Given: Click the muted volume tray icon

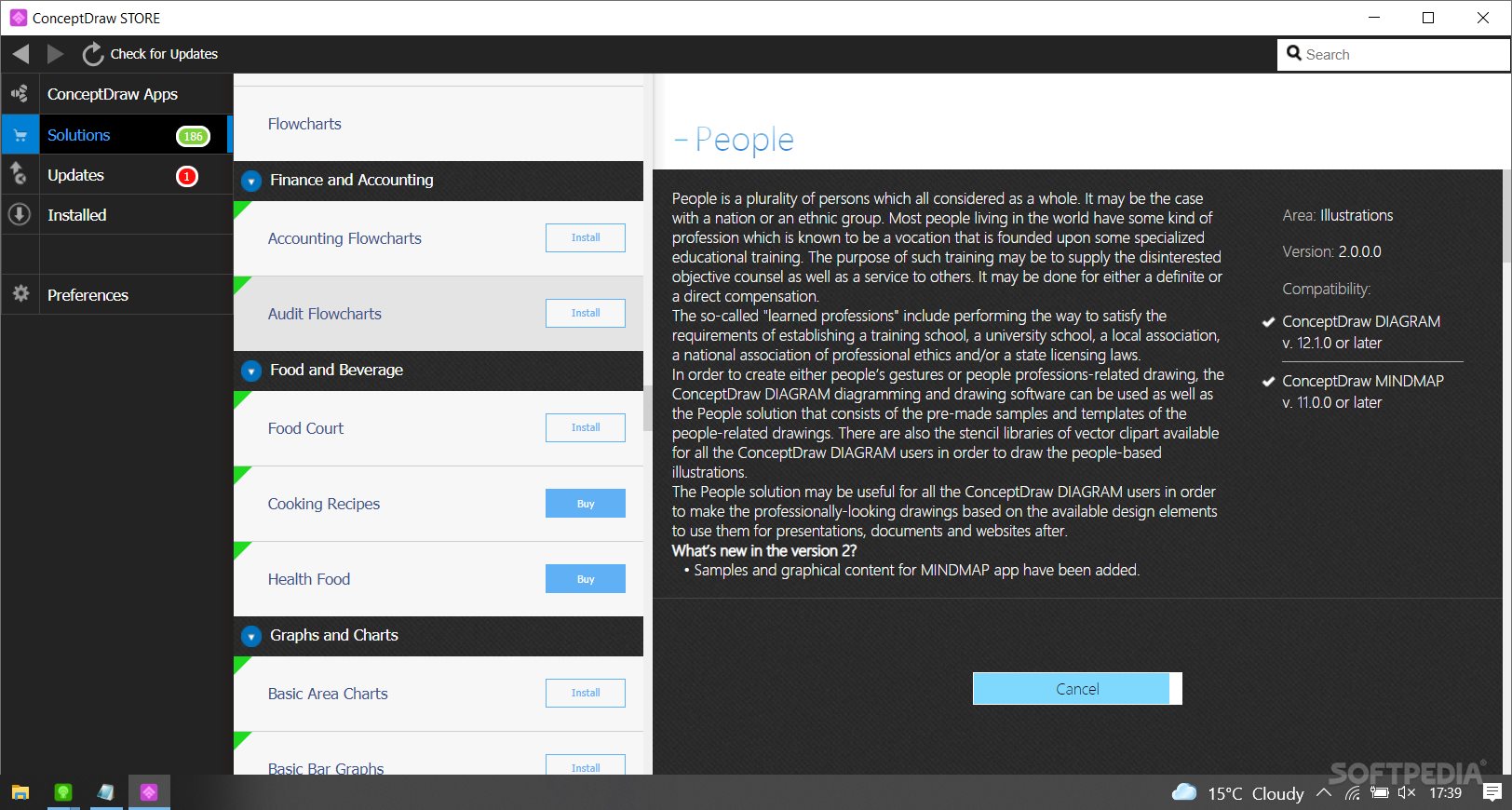Looking at the screenshot, I should (x=1407, y=793).
